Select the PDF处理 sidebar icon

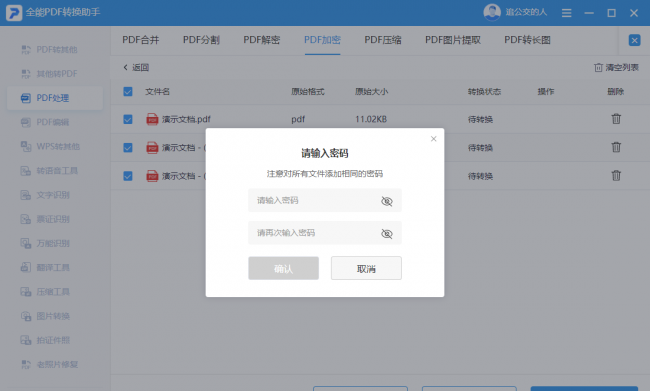pyautogui.click(x=26, y=98)
